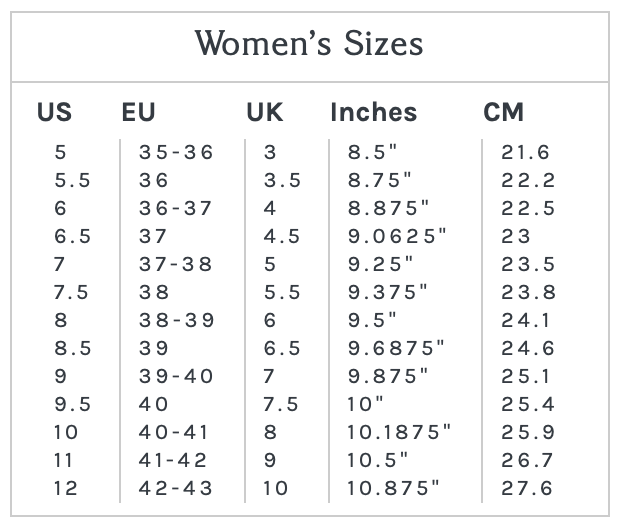The height and width of the screenshot is (531, 618).
Task: Click the 8.875" inches value
Action: coord(388,209)
